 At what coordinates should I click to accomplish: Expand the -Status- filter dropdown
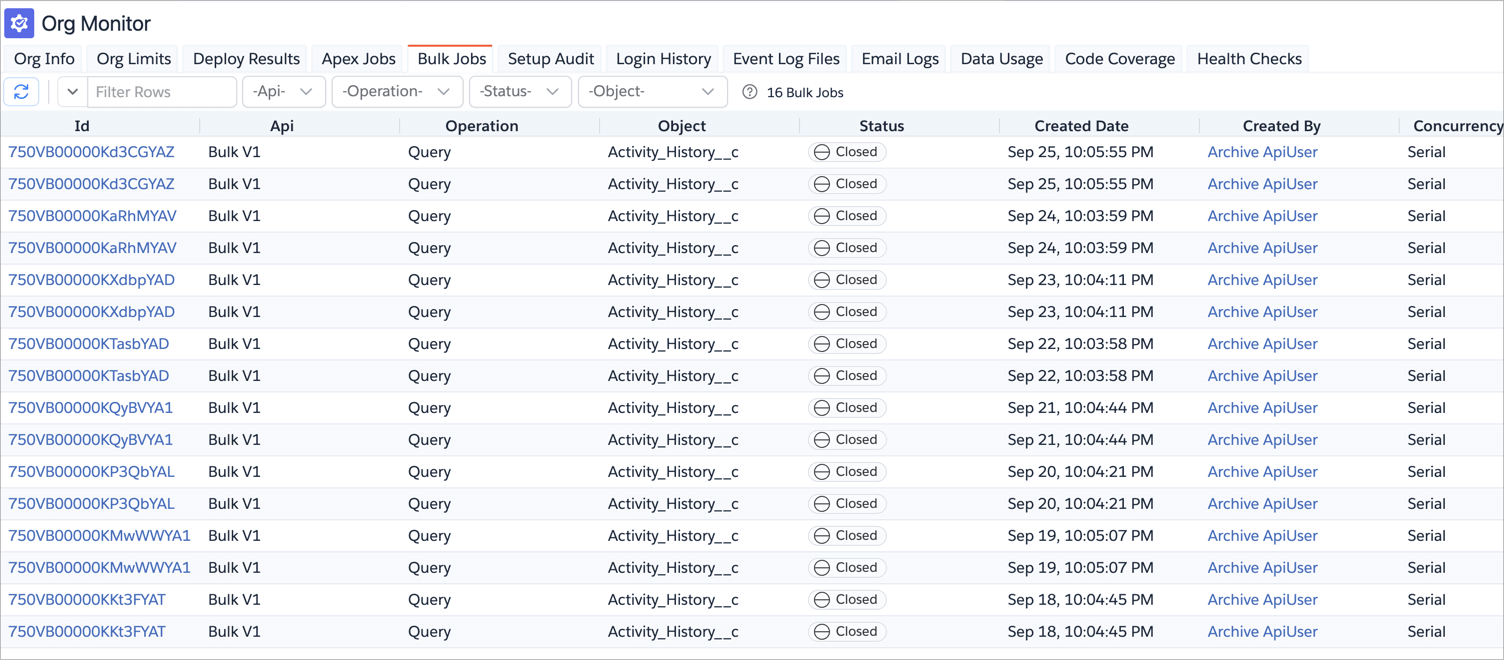point(519,92)
